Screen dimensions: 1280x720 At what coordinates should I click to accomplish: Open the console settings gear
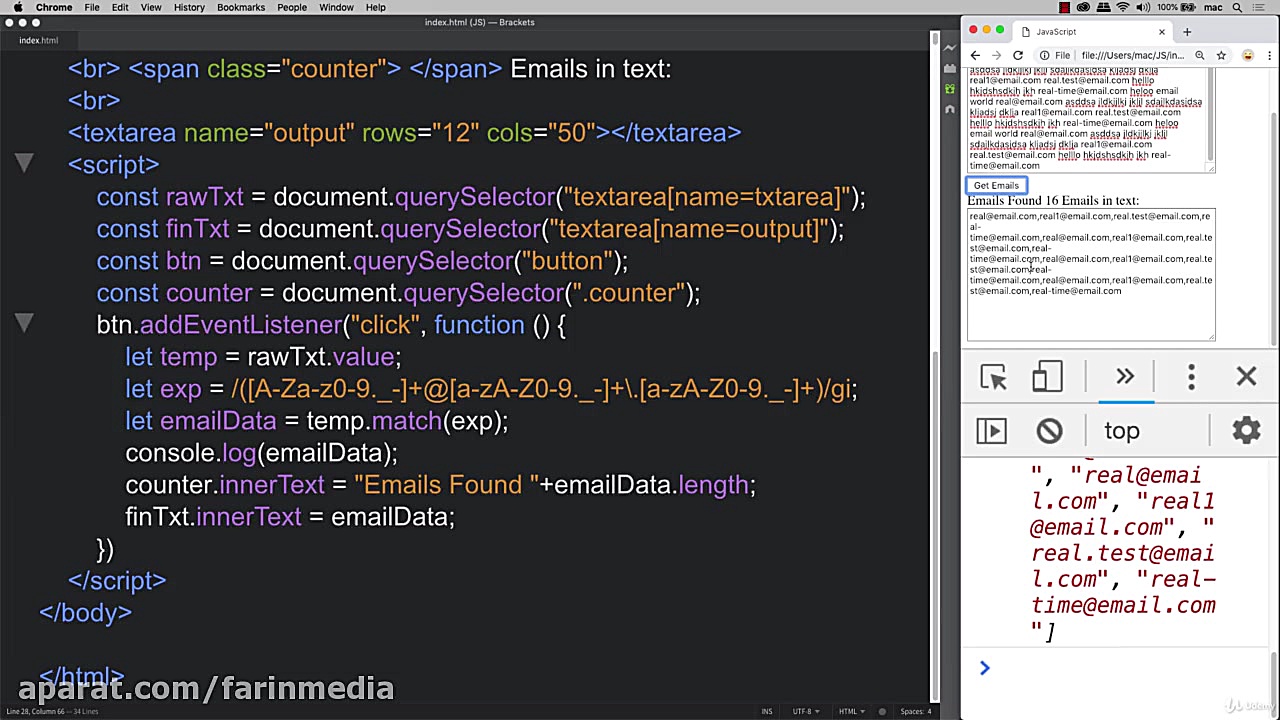coord(1246,430)
